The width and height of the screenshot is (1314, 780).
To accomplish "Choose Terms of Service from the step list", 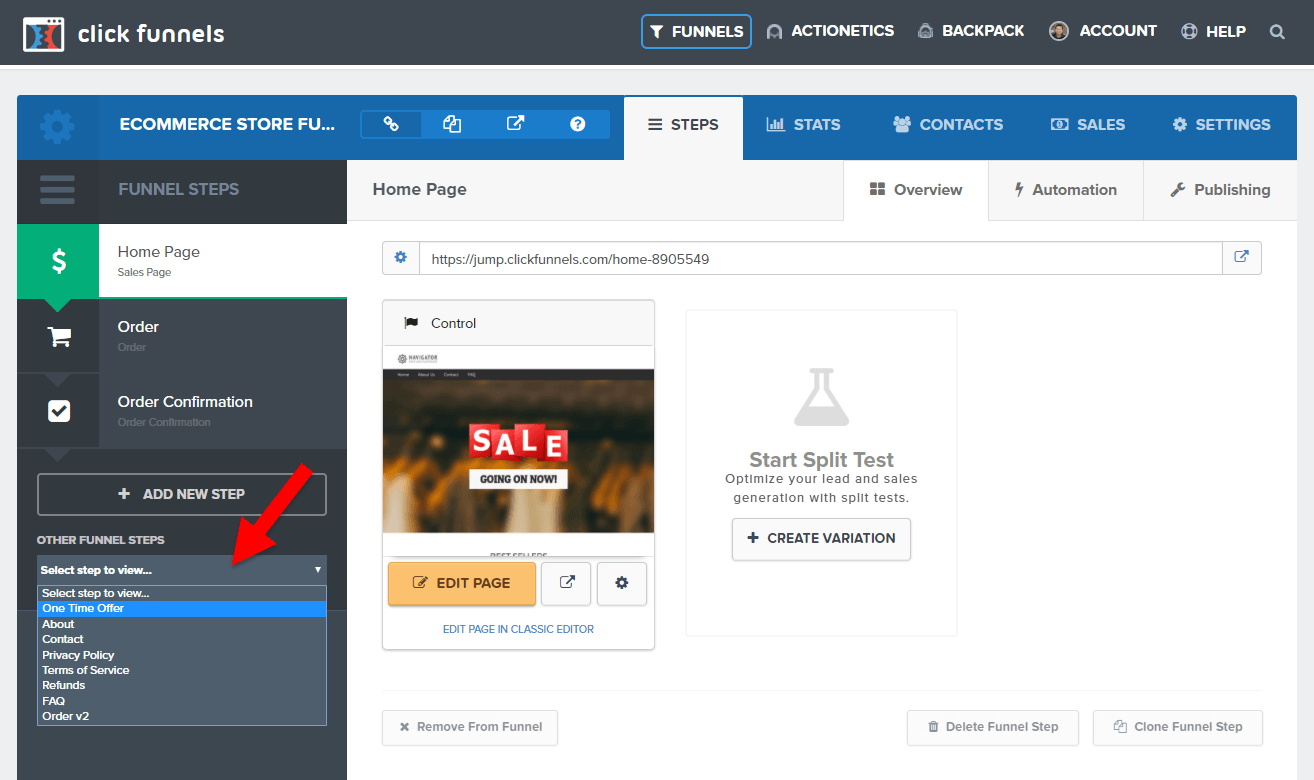I will (182, 670).
